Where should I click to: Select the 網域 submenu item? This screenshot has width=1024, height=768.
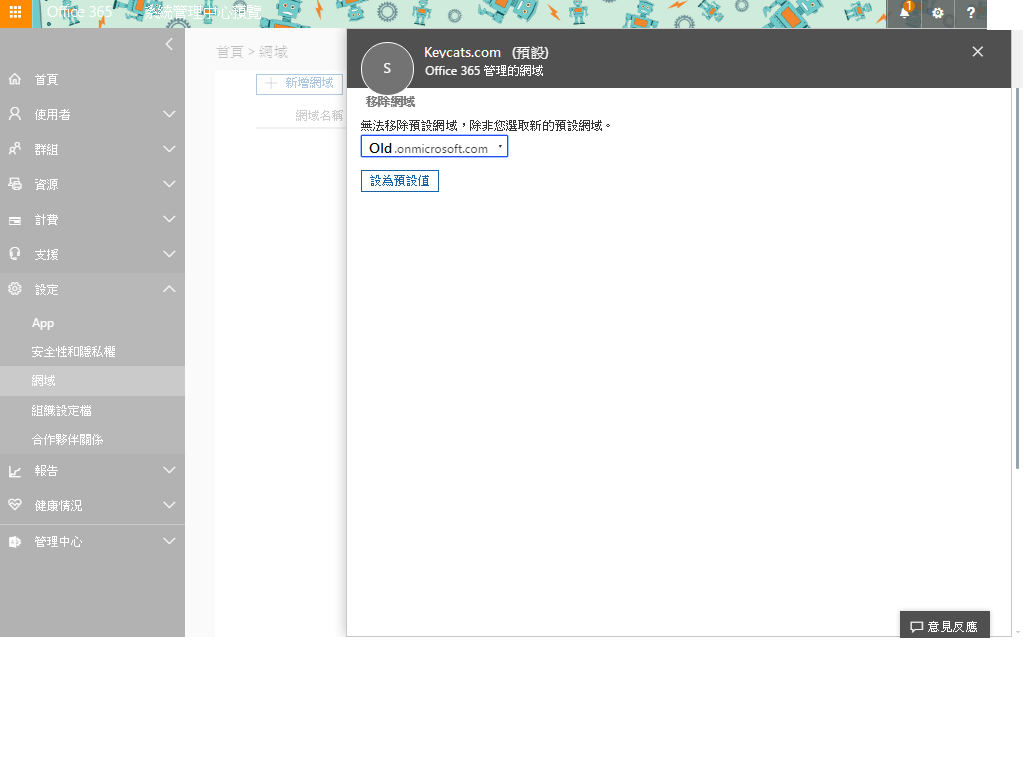click(x=92, y=381)
